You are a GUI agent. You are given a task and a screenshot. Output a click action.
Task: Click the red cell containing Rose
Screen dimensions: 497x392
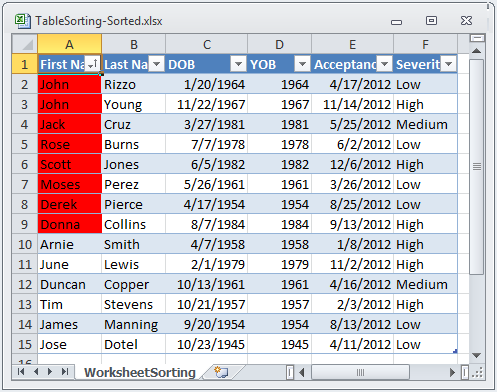coord(70,144)
